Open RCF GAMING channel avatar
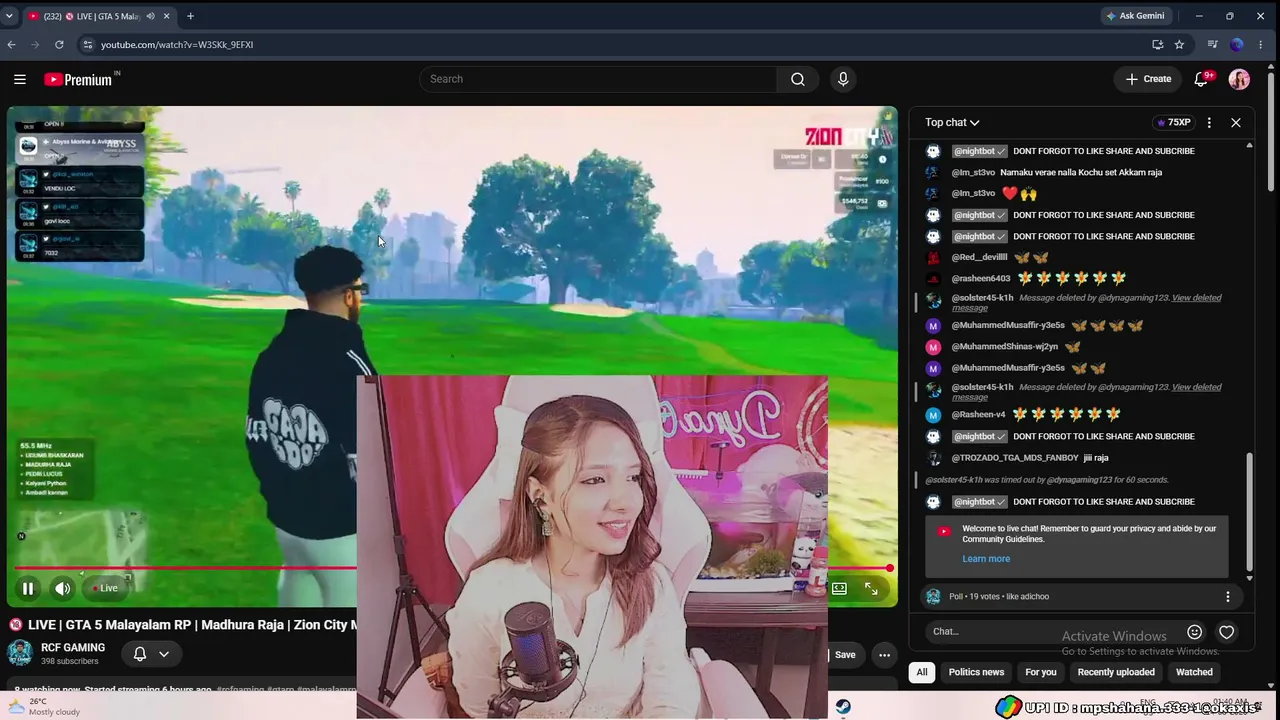The height and width of the screenshot is (720, 1280). (20, 653)
